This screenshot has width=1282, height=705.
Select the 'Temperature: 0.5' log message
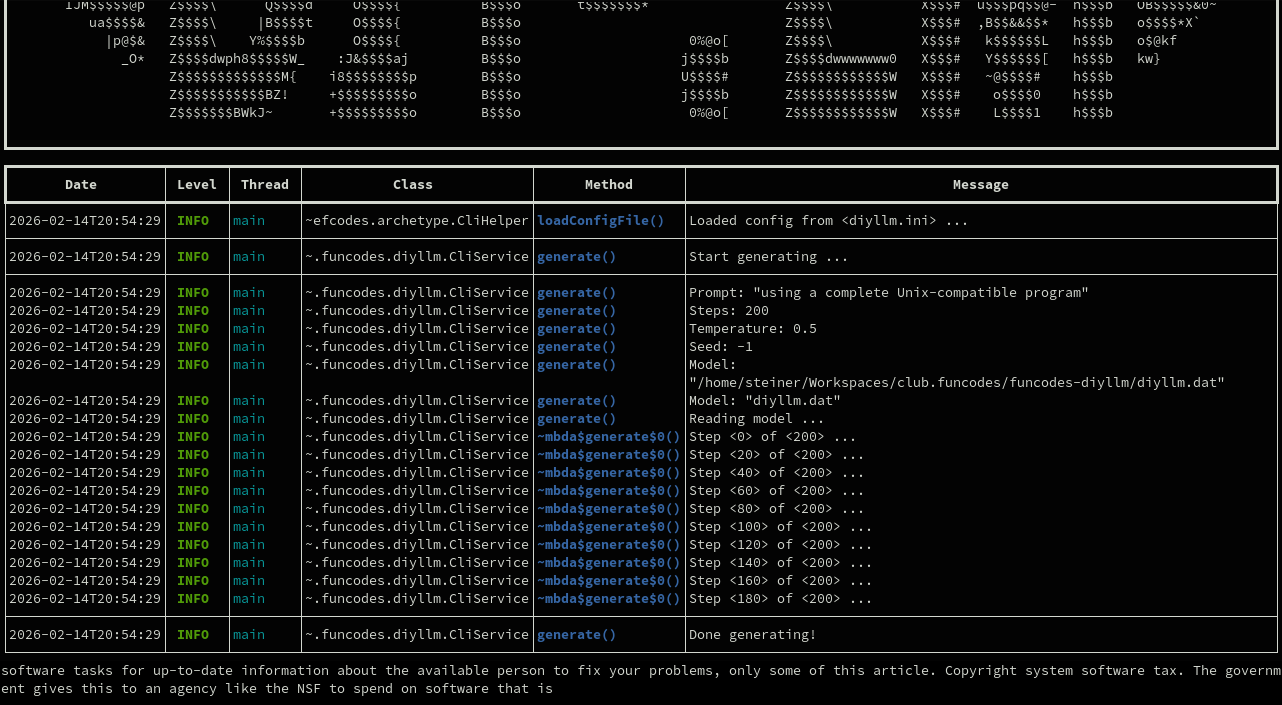[x=753, y=328]
